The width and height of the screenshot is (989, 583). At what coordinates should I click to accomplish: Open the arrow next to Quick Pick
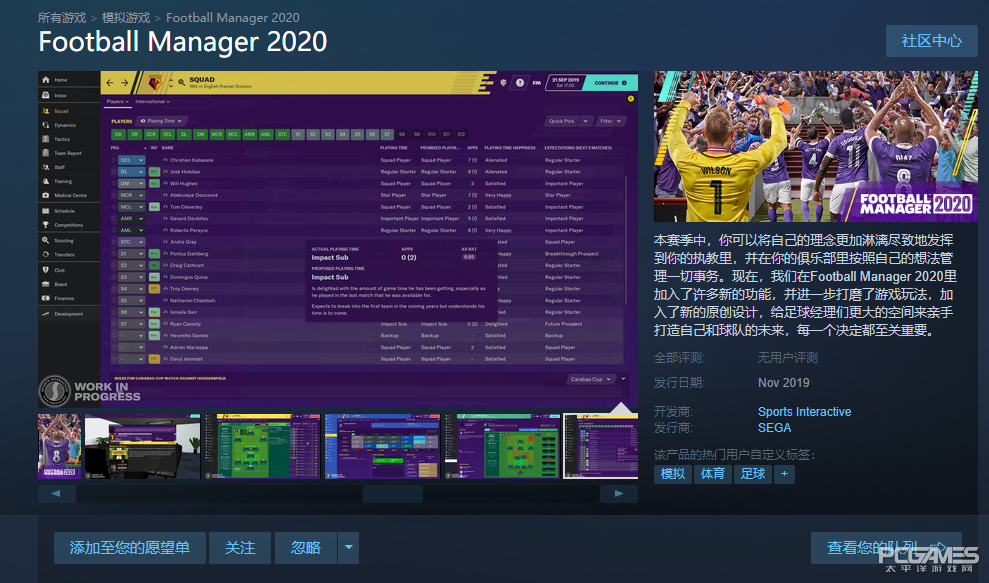(585, 121)
